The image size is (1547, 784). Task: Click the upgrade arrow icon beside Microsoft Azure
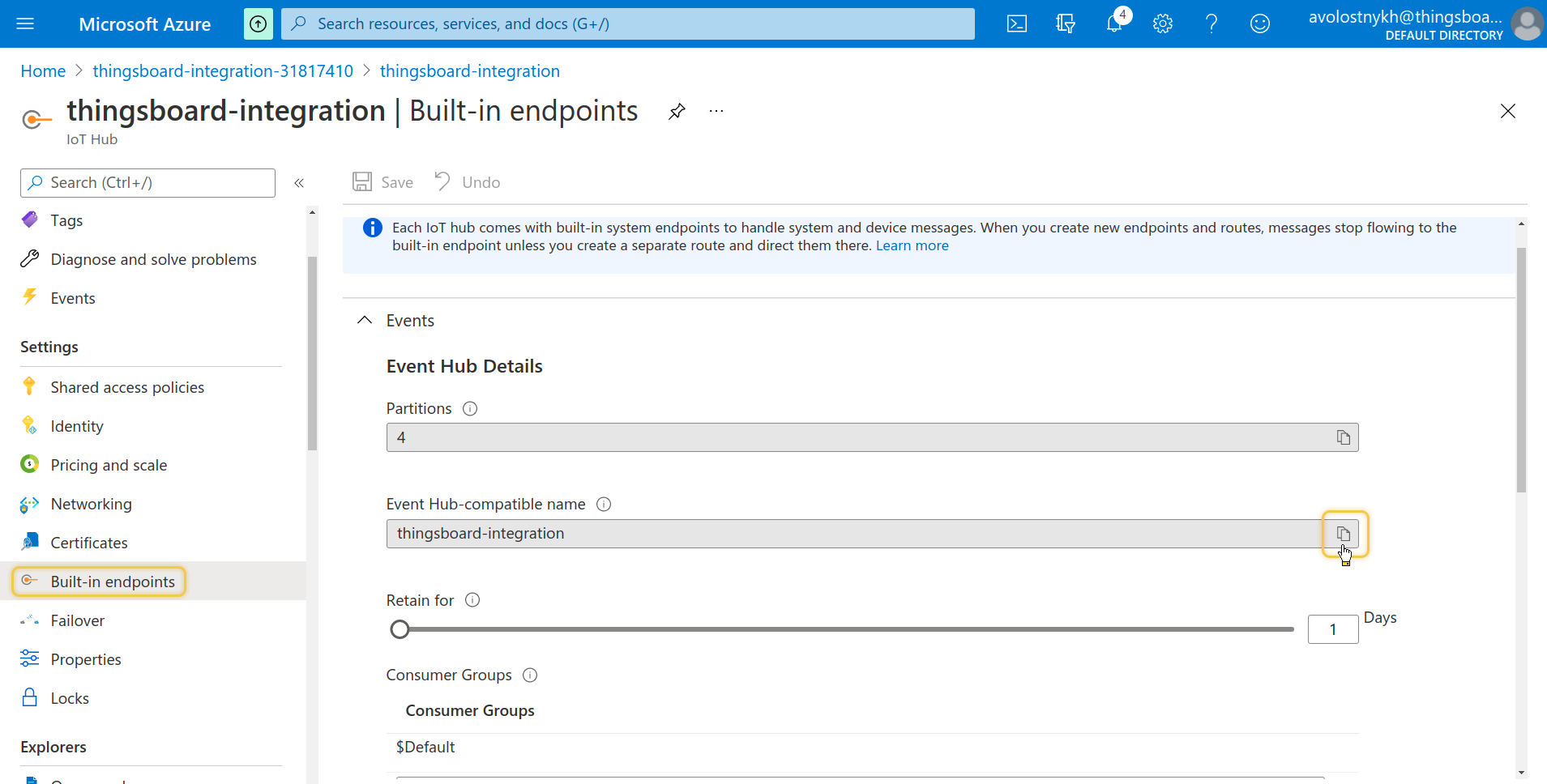(x=259, y=23)
